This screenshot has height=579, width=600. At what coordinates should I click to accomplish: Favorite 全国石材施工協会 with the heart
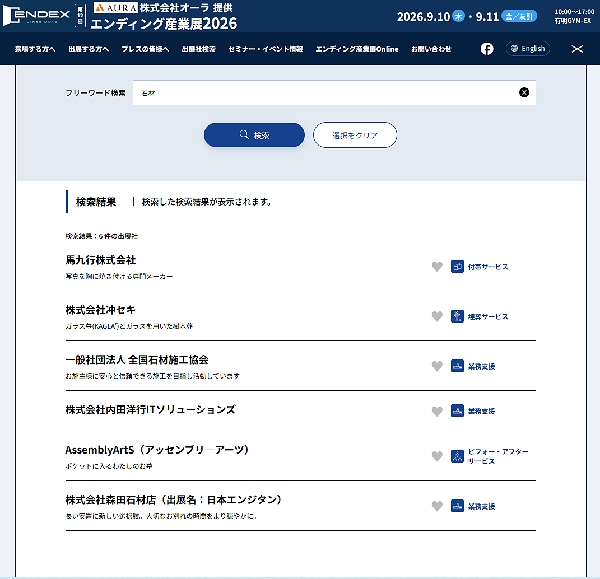tap(437, 366)
